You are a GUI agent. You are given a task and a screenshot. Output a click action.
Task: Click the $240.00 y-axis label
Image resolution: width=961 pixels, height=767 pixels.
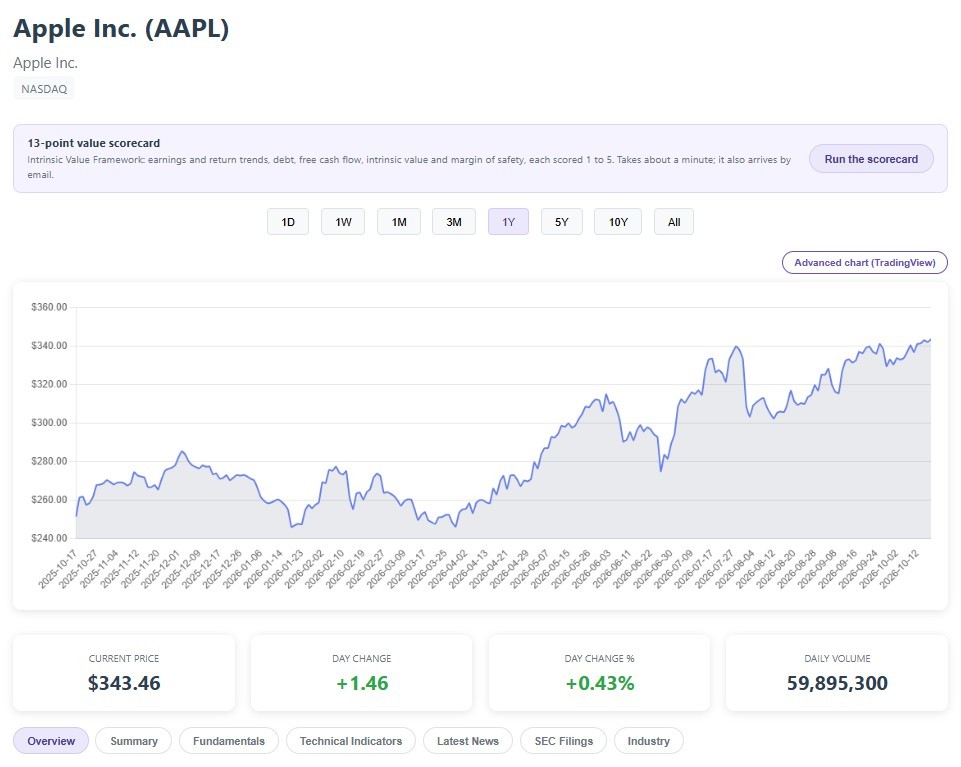(x=49, y=538)
